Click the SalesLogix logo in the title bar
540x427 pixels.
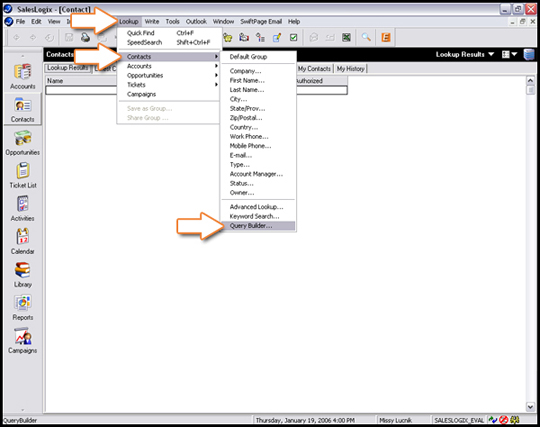(x=8, y=9)
